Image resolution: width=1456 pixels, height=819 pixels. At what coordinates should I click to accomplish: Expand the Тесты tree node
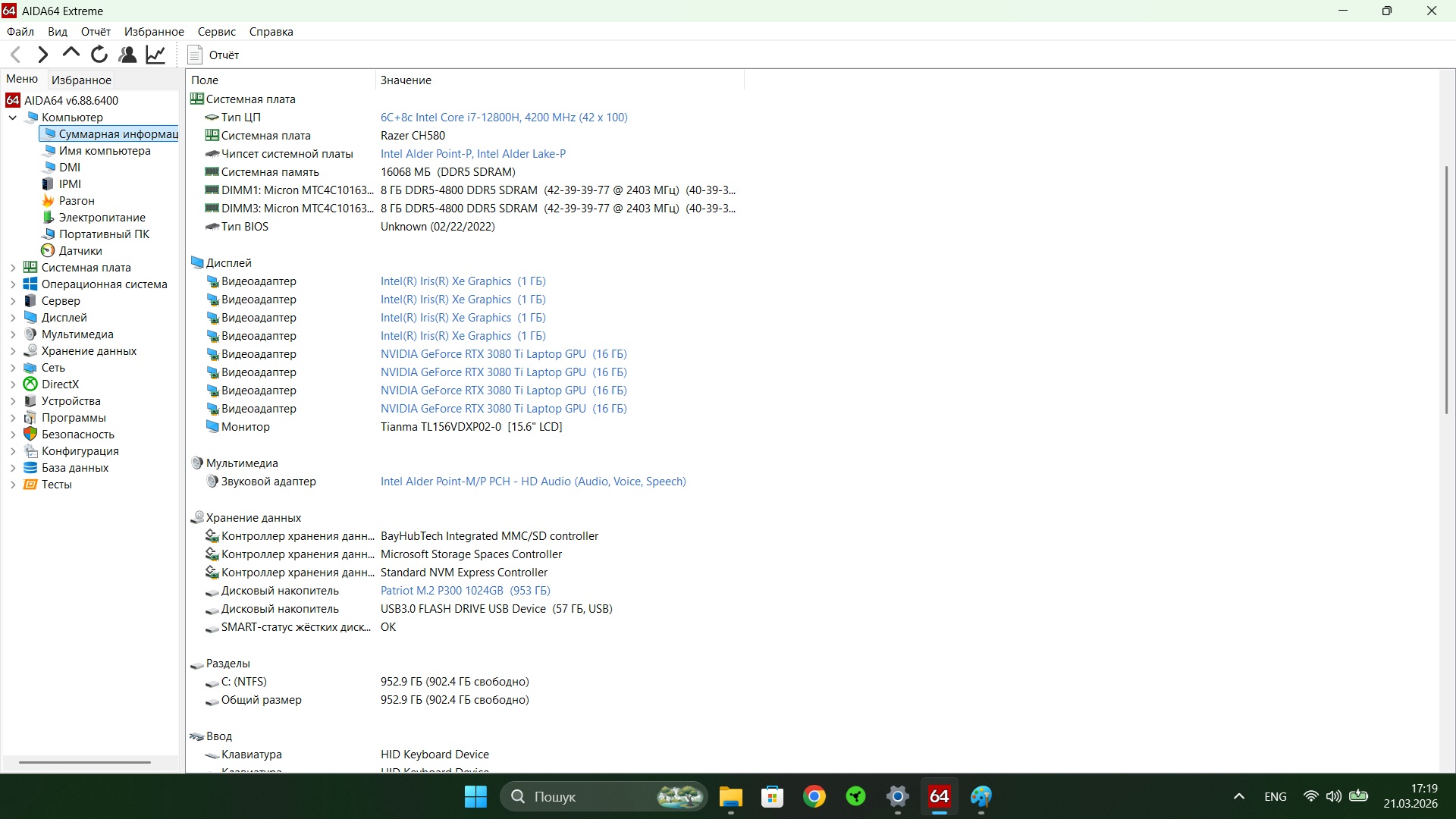point(13,485)
